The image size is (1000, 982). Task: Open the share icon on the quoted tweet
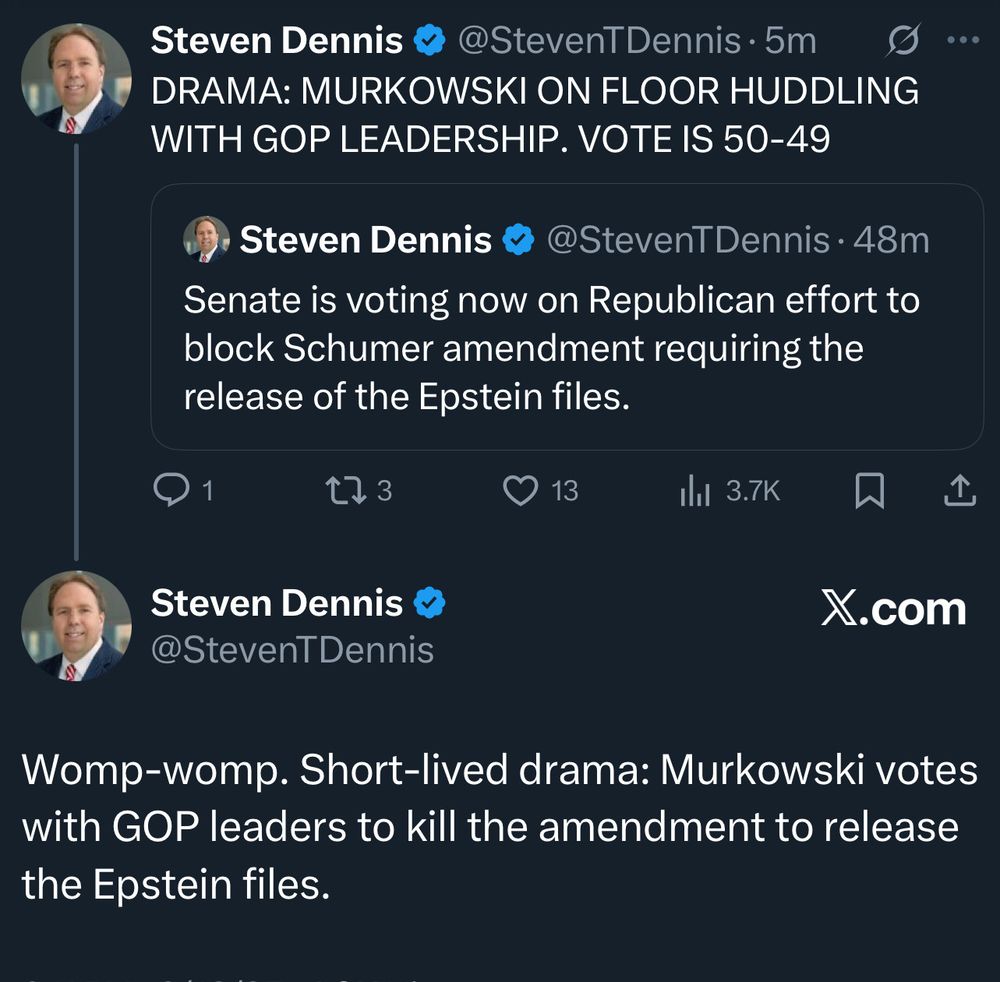[x=958, y=489]
